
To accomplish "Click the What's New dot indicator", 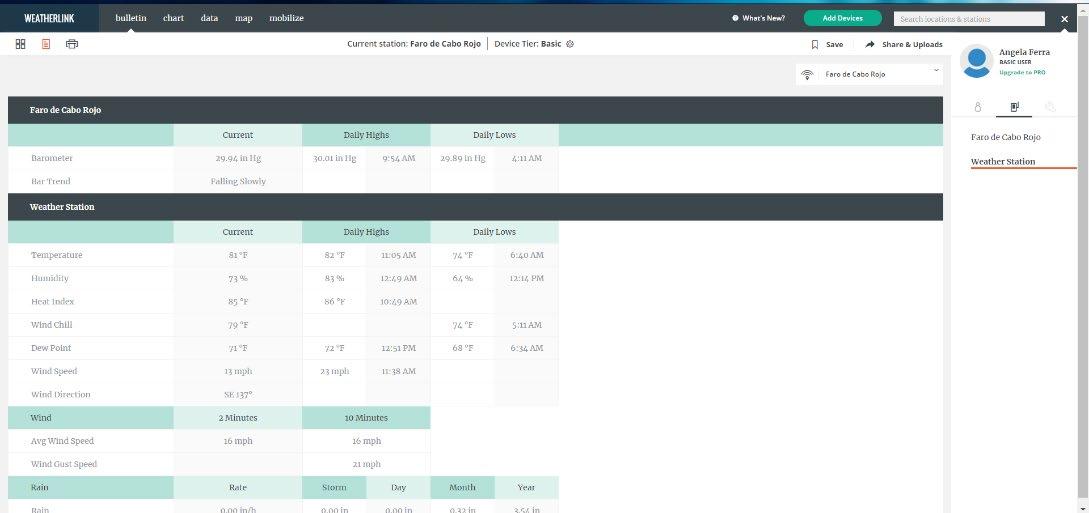I will point(735,18).
